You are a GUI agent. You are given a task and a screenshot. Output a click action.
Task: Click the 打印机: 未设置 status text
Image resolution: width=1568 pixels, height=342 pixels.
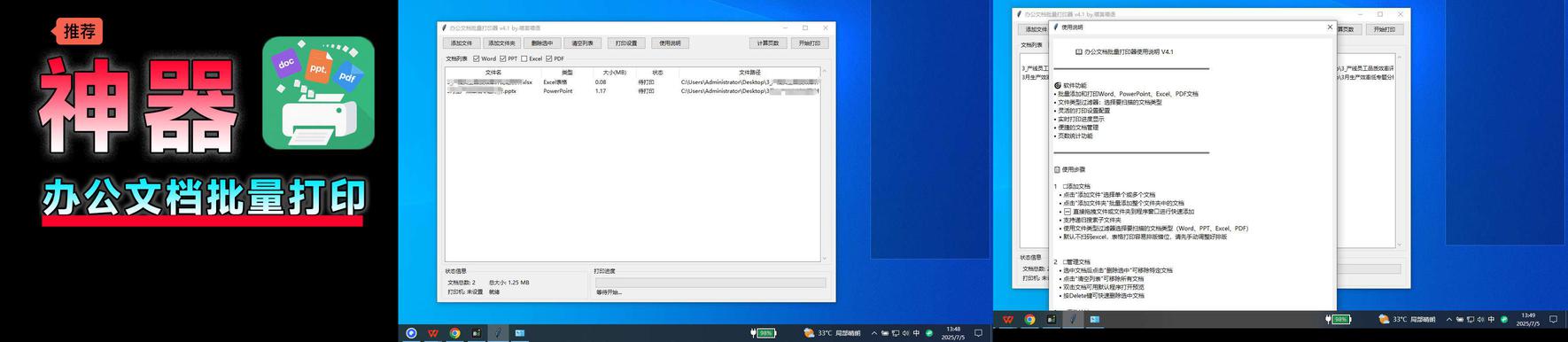pyautogui.click(x=465, y=291)
